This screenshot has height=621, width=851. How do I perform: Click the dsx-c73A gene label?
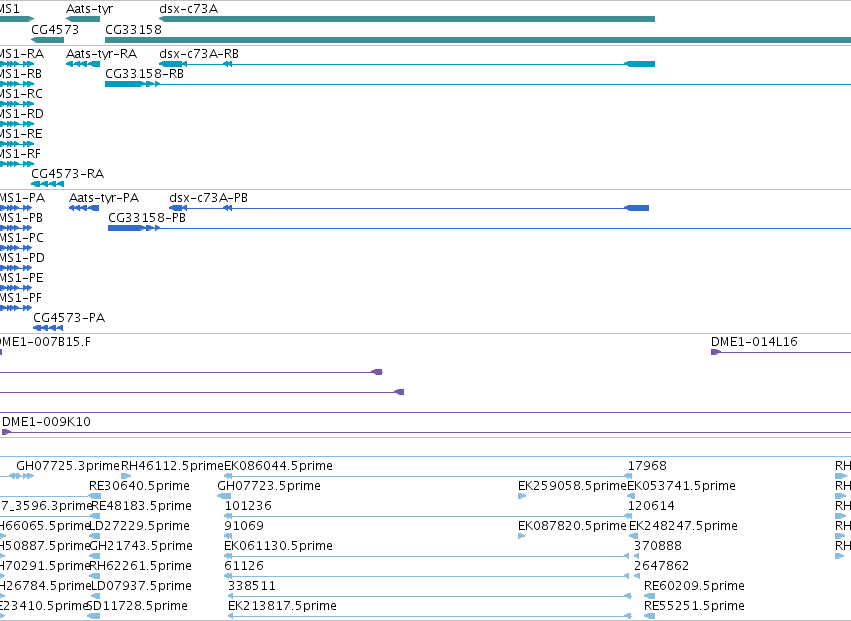(x=188, y=9)
